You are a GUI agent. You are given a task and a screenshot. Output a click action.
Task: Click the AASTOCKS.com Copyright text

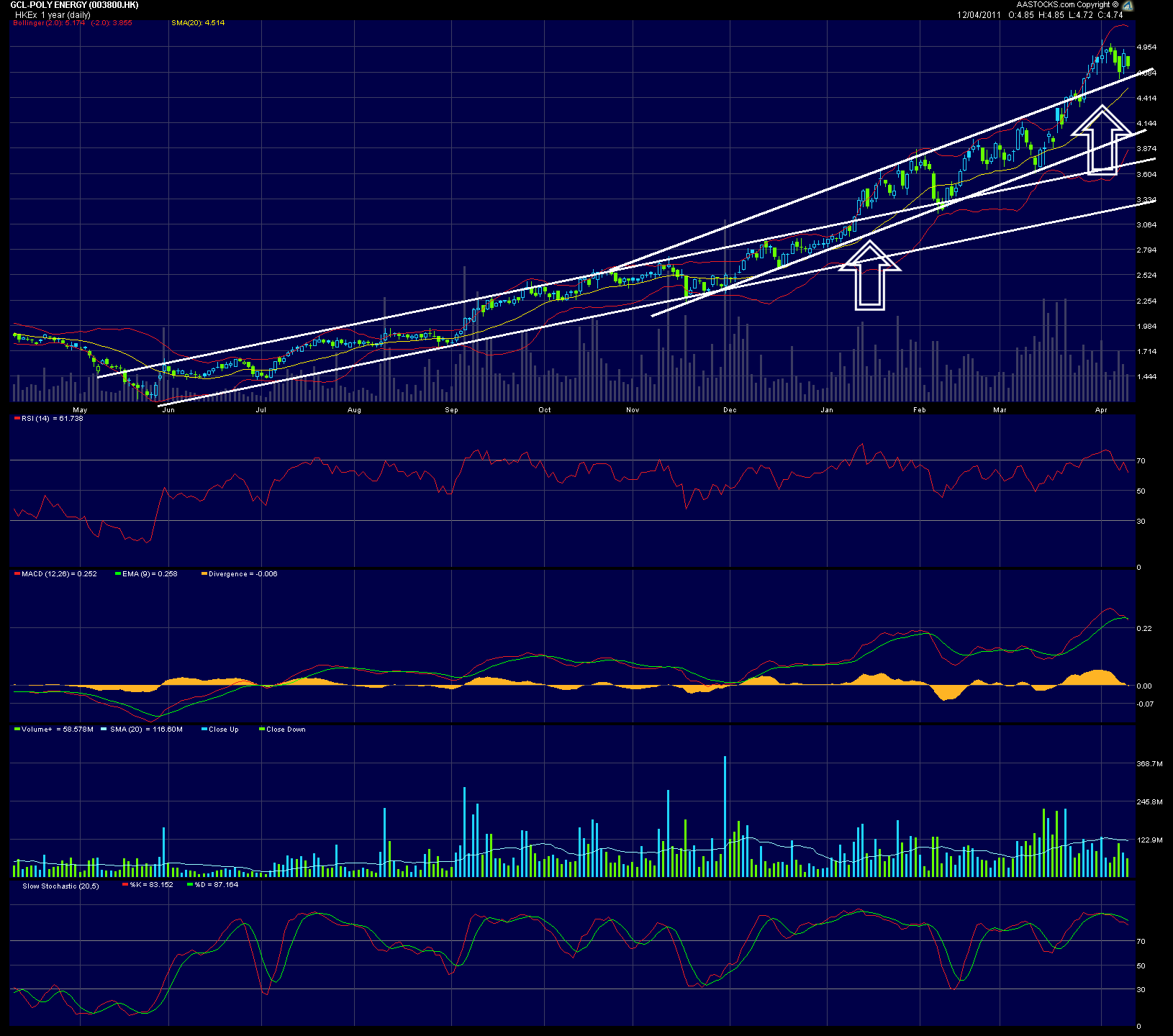(1067, 4)
